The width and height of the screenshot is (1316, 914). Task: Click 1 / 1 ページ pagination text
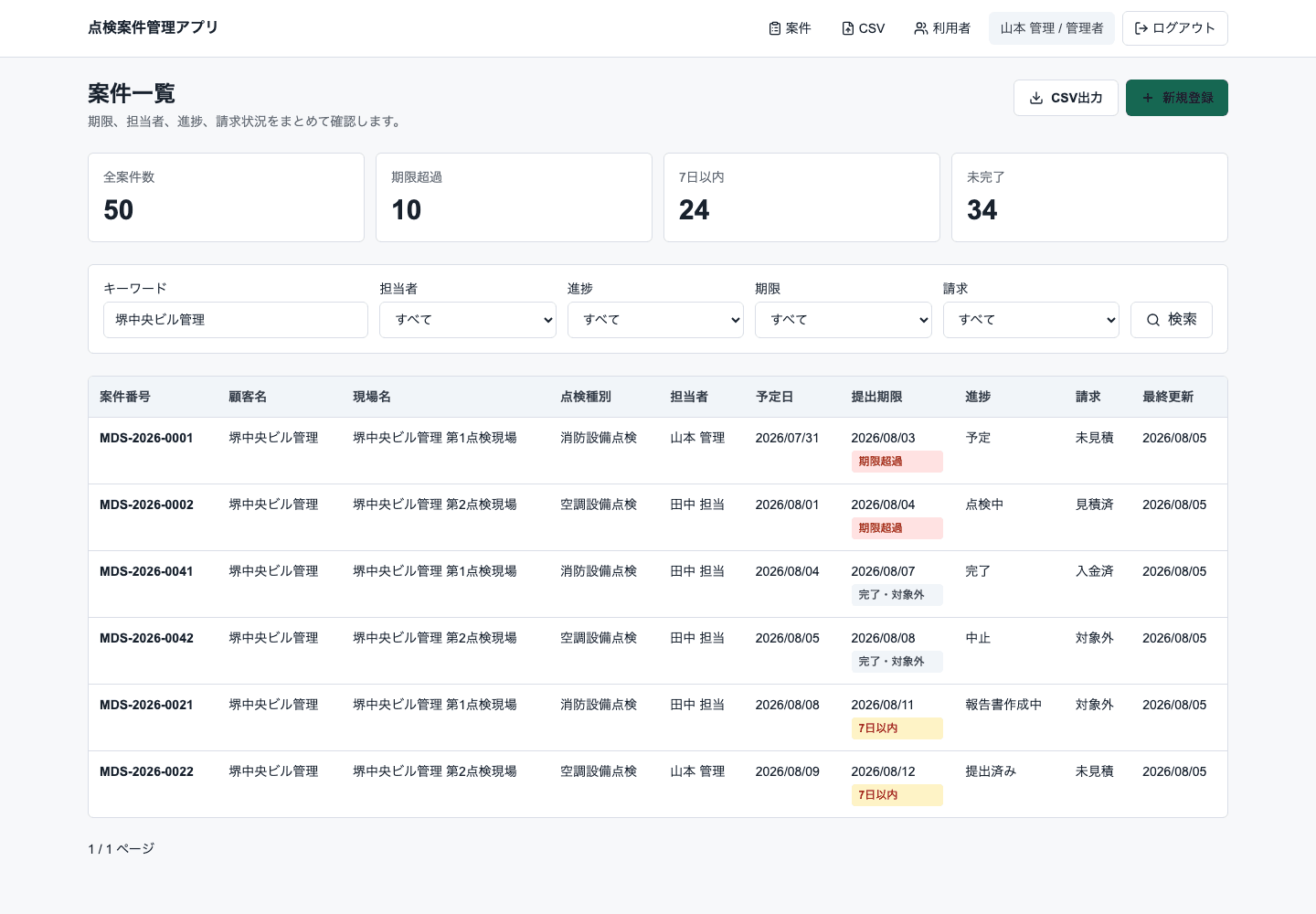(x=121, y=849)
